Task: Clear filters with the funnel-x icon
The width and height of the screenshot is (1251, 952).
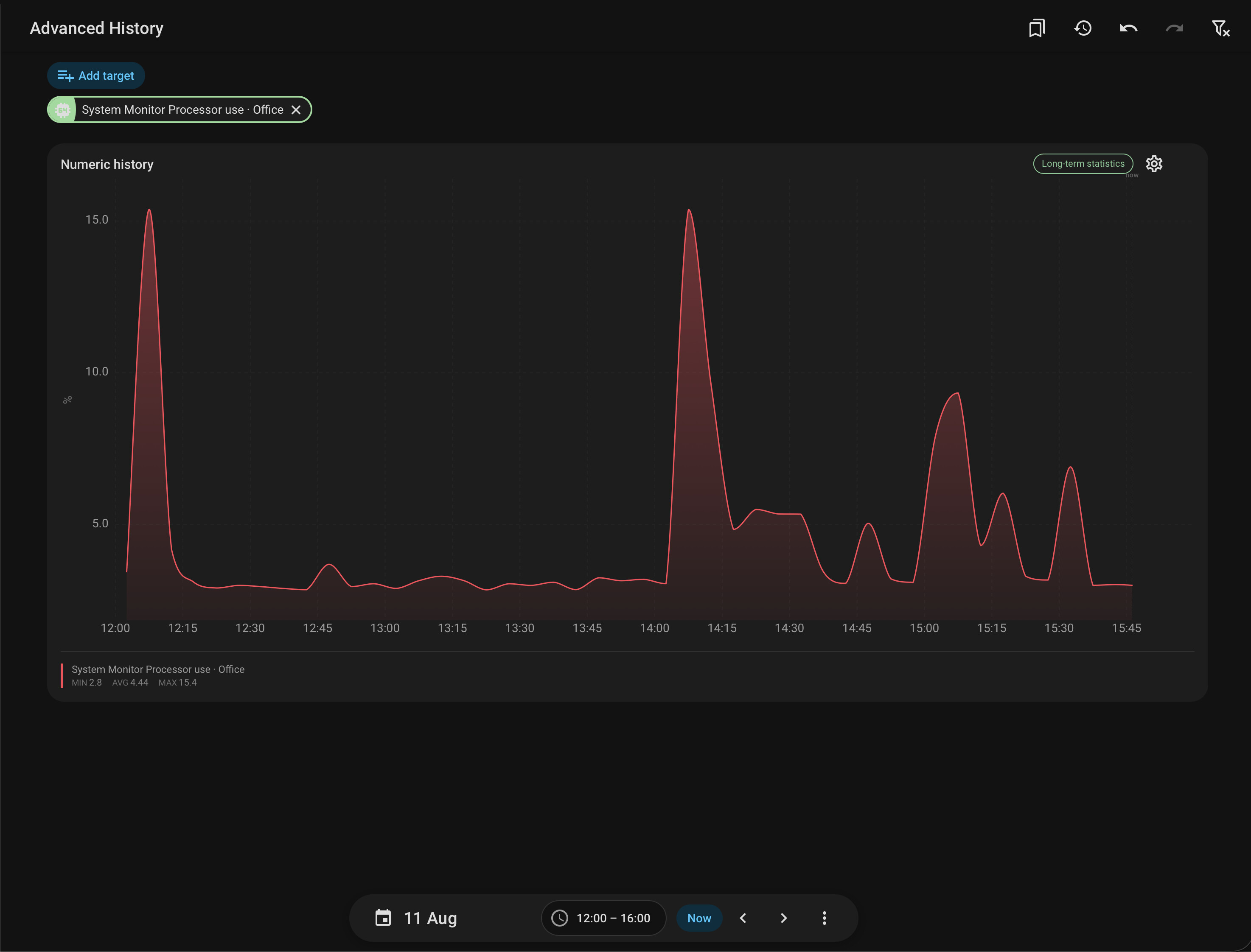Action: (1220, 28)
